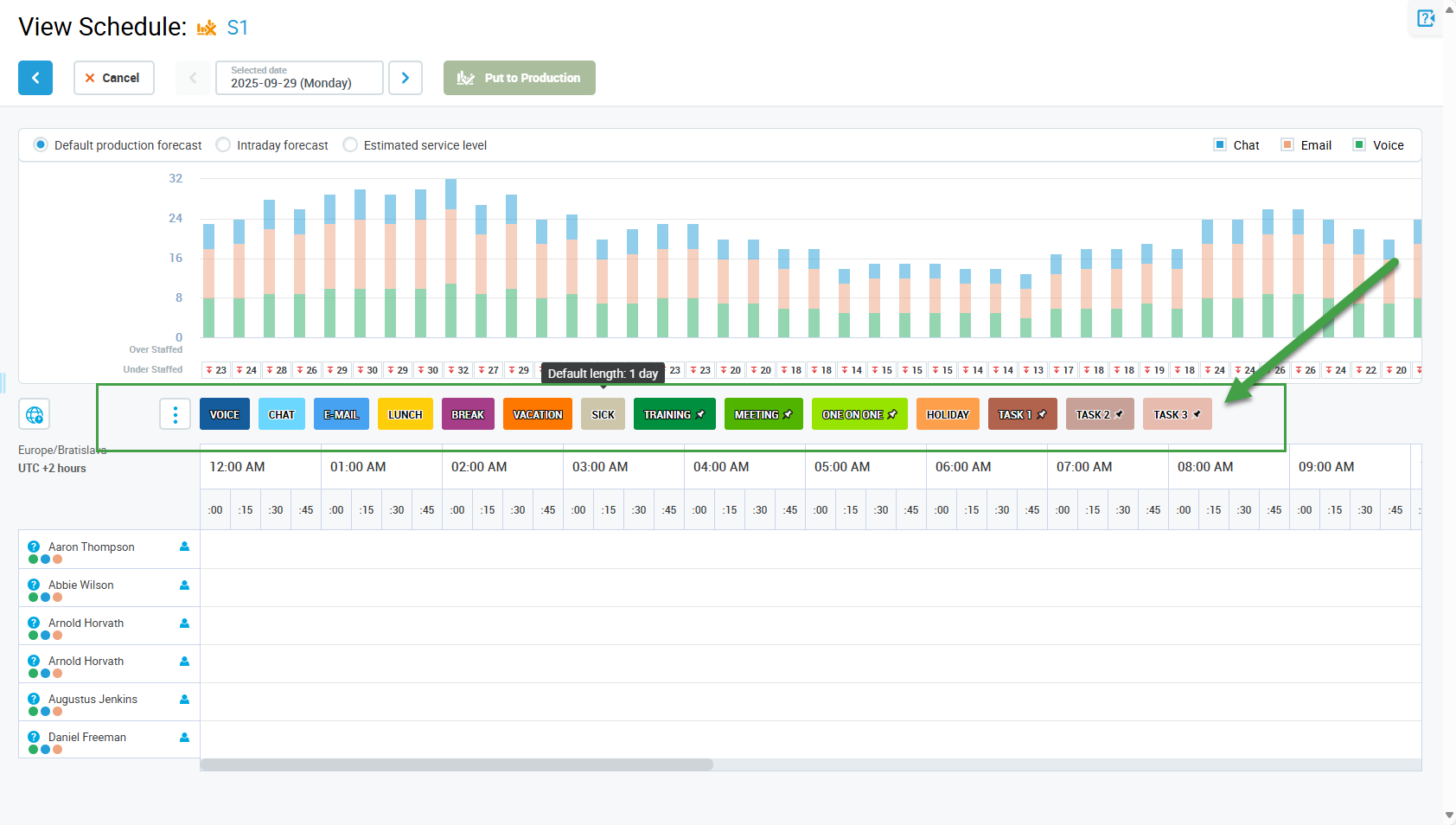
Task: Click the blue back arrow button
Action: pos(35,78)
